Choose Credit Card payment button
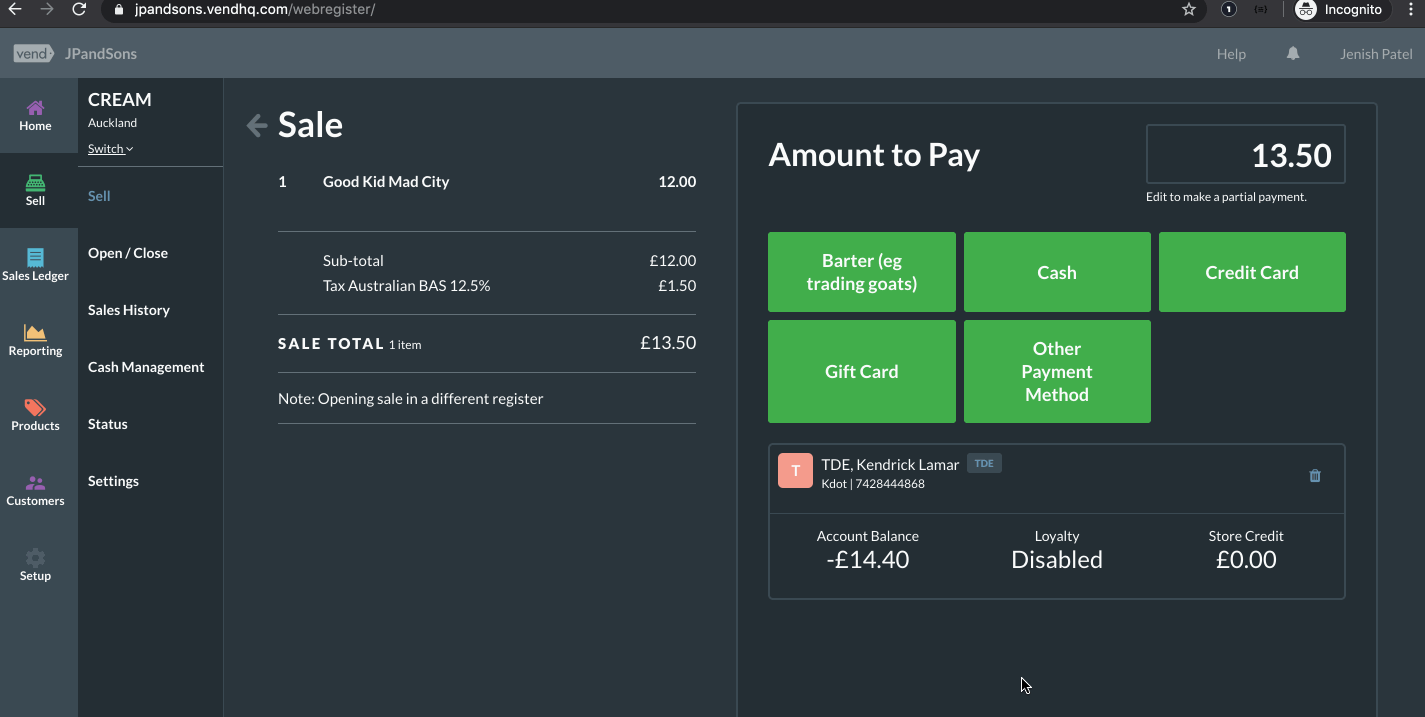This screenshot has width=1425, height=717. point(1252,272)
